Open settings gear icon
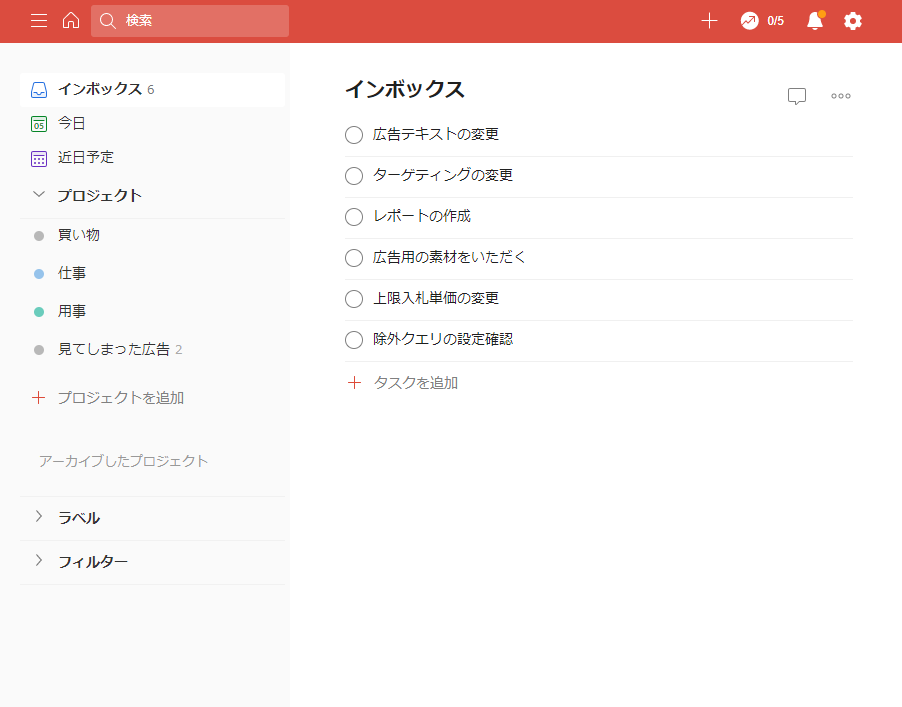902x707 pixels. 853,21
